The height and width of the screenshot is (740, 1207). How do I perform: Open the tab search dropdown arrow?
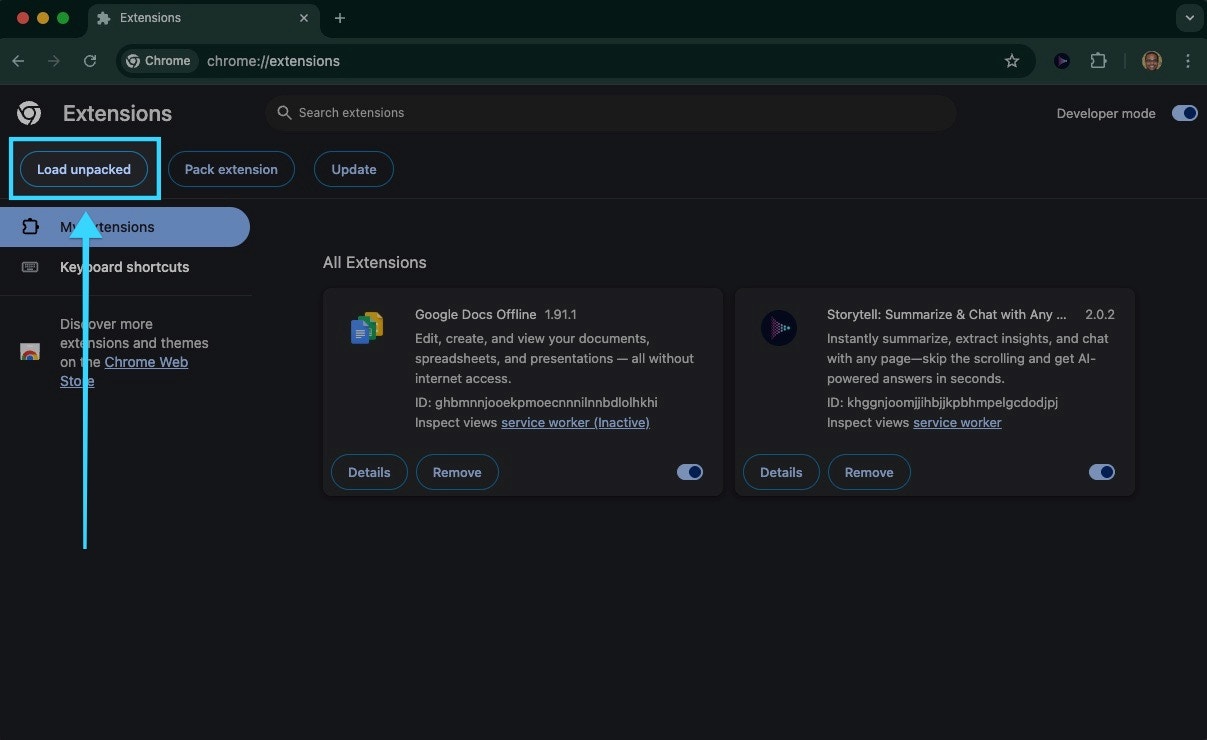(1189, 18)
